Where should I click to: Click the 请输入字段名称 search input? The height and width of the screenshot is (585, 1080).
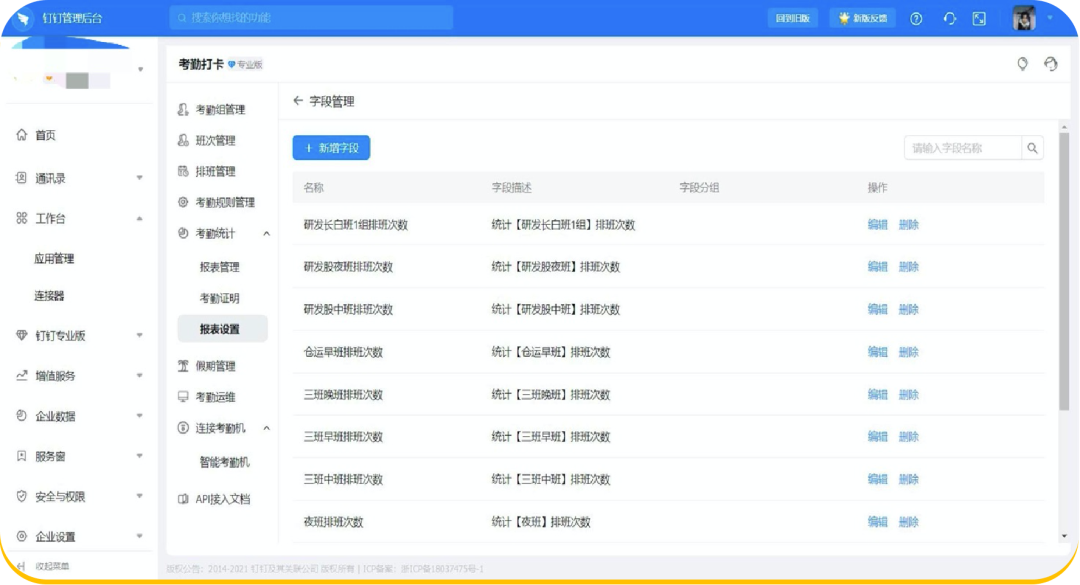click(x=962, y=148)
